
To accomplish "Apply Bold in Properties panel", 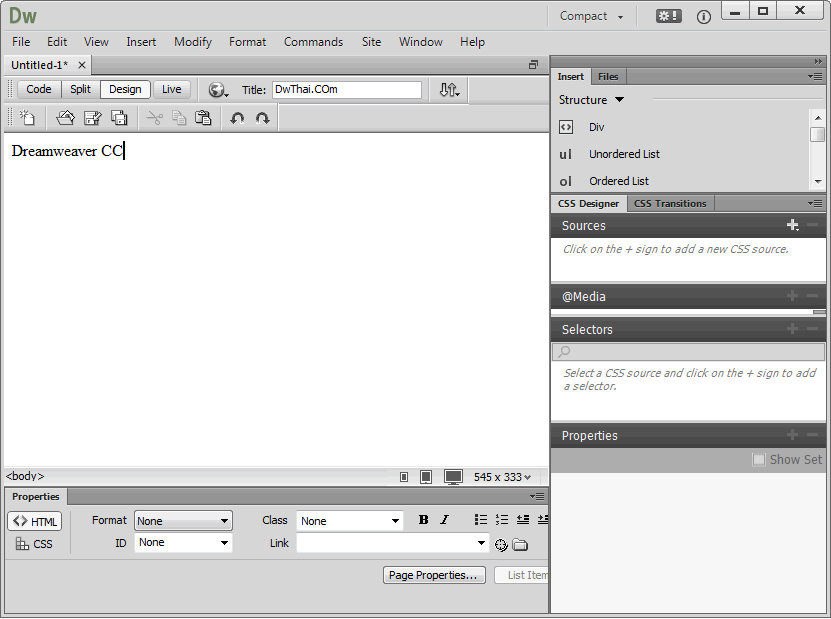I will click(x=423, y=520).
